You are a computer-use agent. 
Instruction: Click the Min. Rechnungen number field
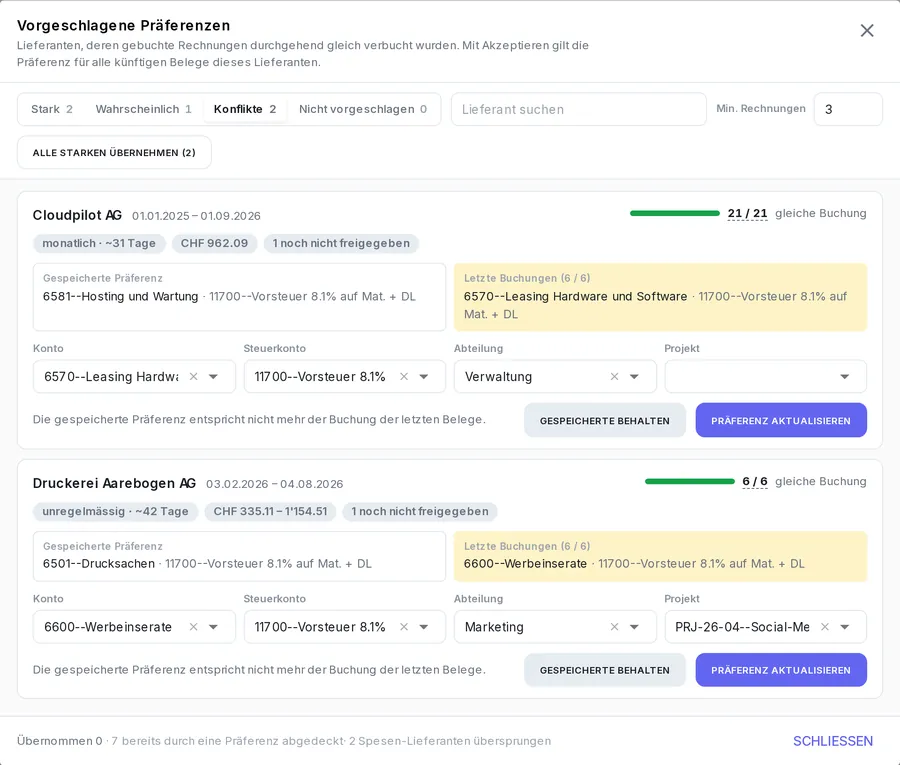[848, 109]
